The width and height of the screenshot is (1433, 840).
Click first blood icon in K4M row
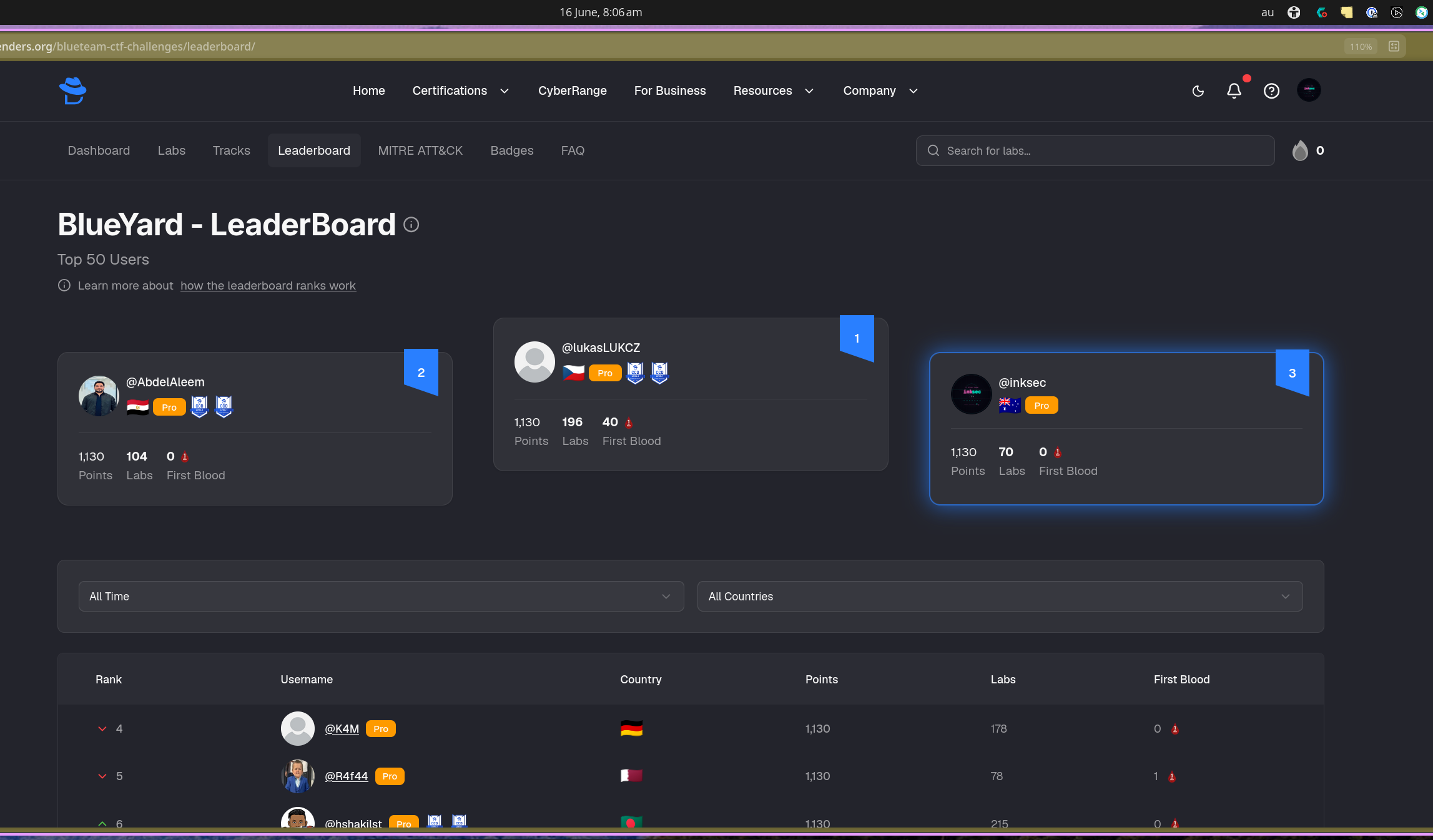tap(1175, 729)
